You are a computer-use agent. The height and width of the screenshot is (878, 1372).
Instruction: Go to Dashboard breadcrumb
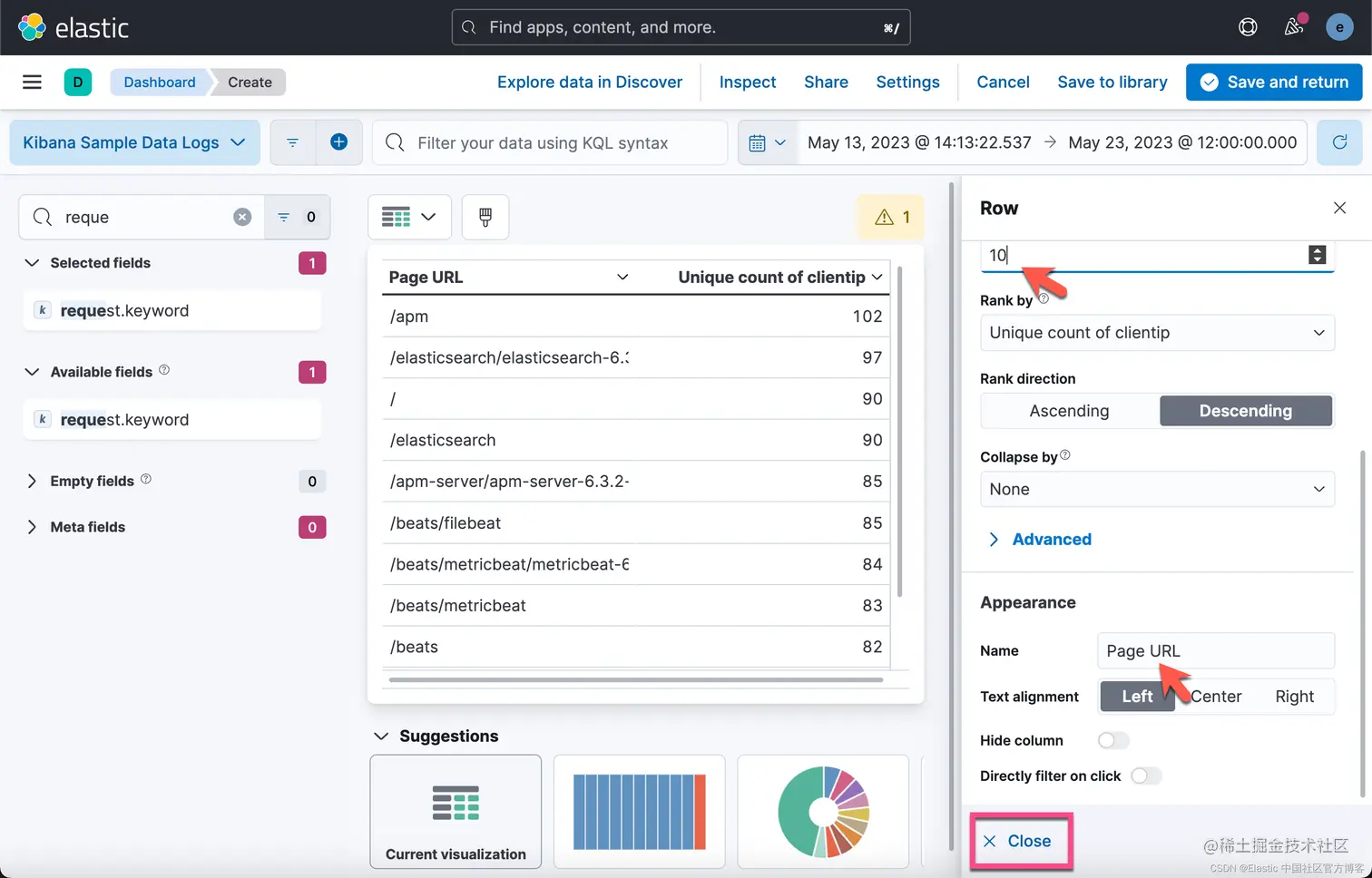click(160, 82)
